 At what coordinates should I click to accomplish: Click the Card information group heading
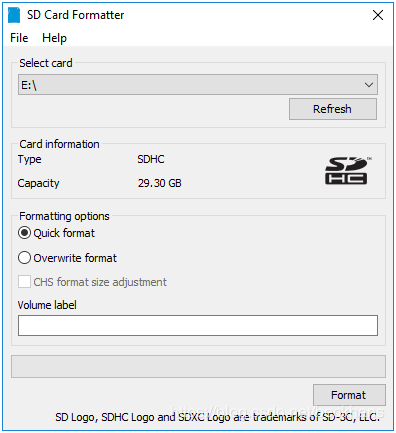[x=59, y=144]
